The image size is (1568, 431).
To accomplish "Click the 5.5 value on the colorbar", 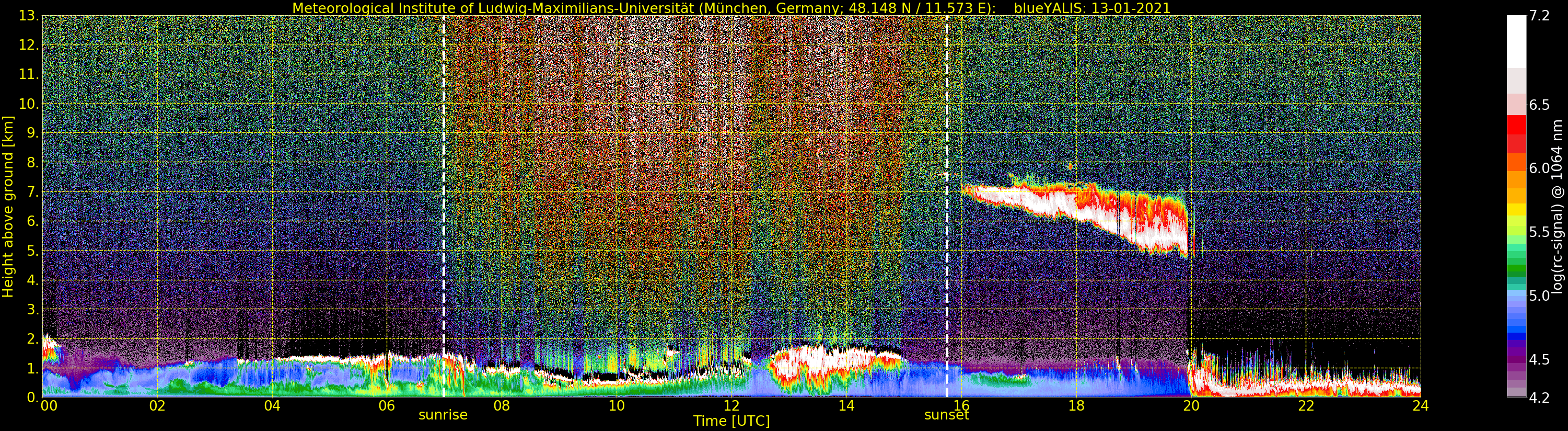I will 1539,232.
